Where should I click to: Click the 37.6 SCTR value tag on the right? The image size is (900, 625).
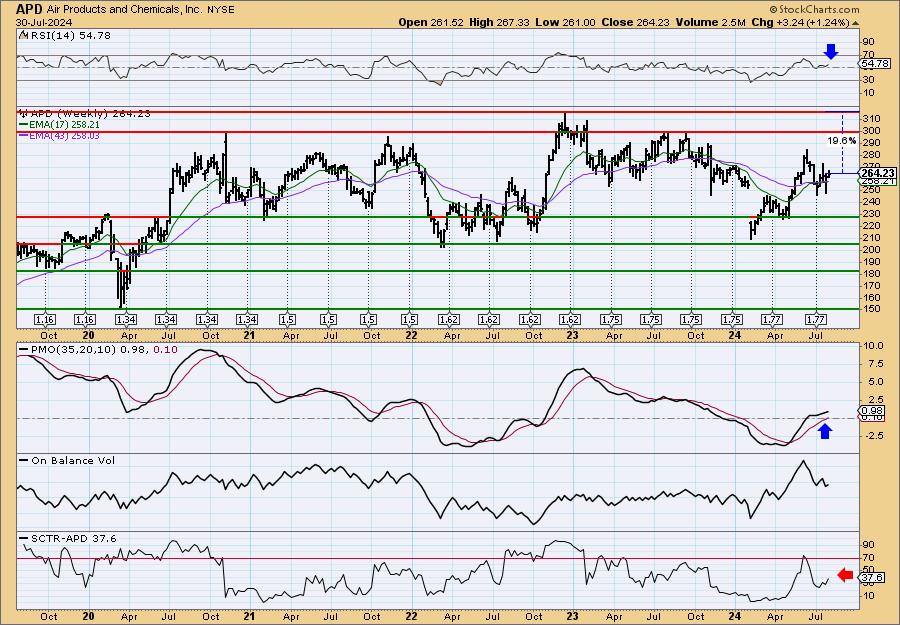pos(872,577)
